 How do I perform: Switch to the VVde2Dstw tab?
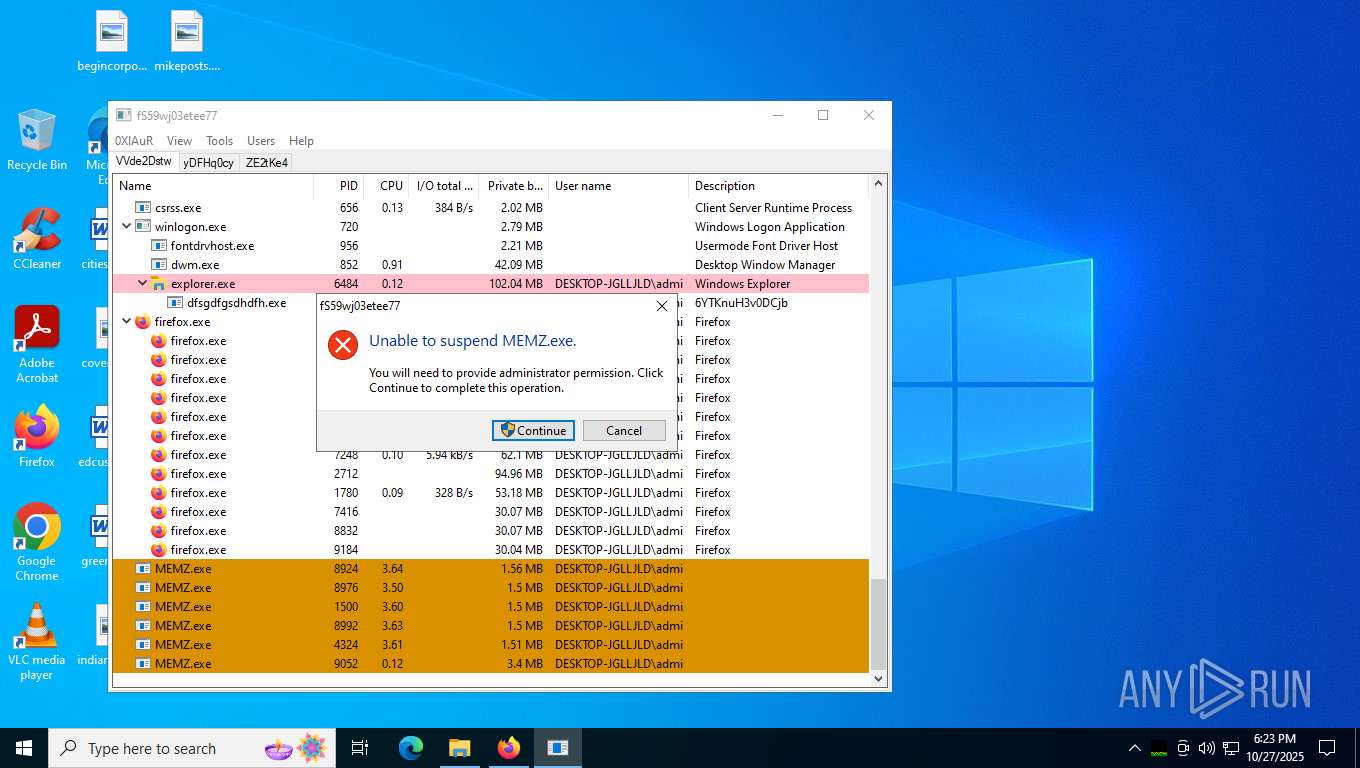pyautogui.click(x=144, y=161)
